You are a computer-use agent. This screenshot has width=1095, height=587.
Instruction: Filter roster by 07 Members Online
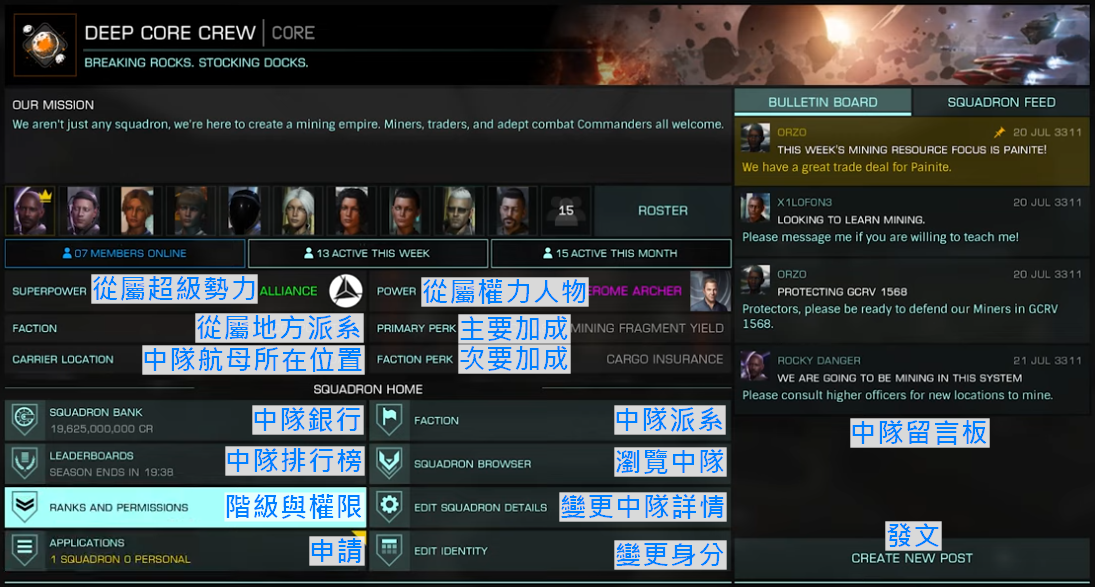125,253
